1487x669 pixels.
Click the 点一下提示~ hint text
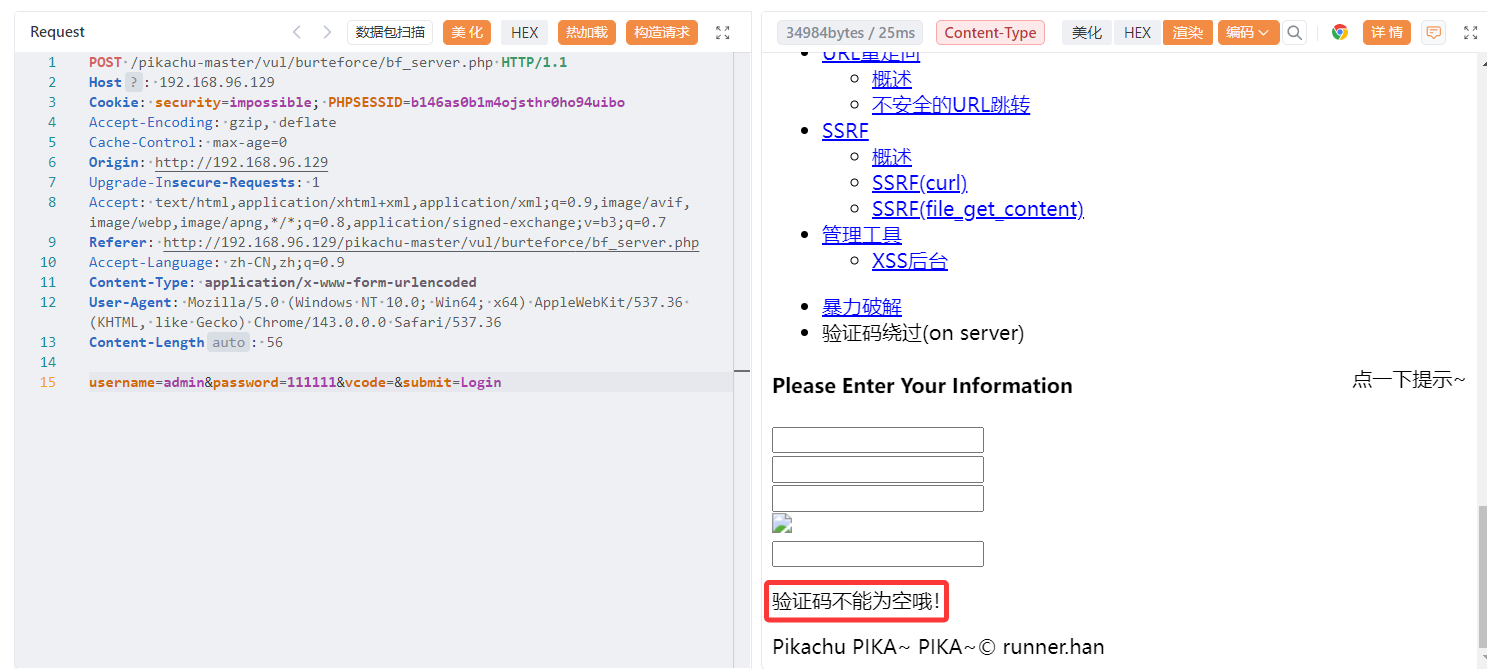[x=1409, y=379]
